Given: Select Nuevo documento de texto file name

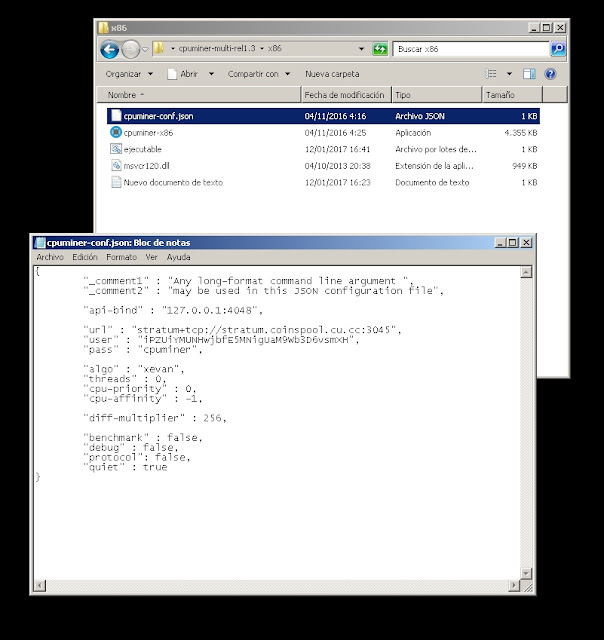Looking at the screenshot, I should pyautogui.click(x=173, y=182).
